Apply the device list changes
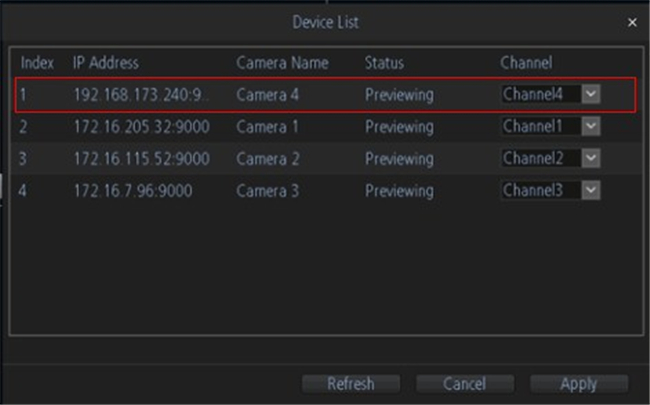 pyautogui.click(x=579, y=383)
